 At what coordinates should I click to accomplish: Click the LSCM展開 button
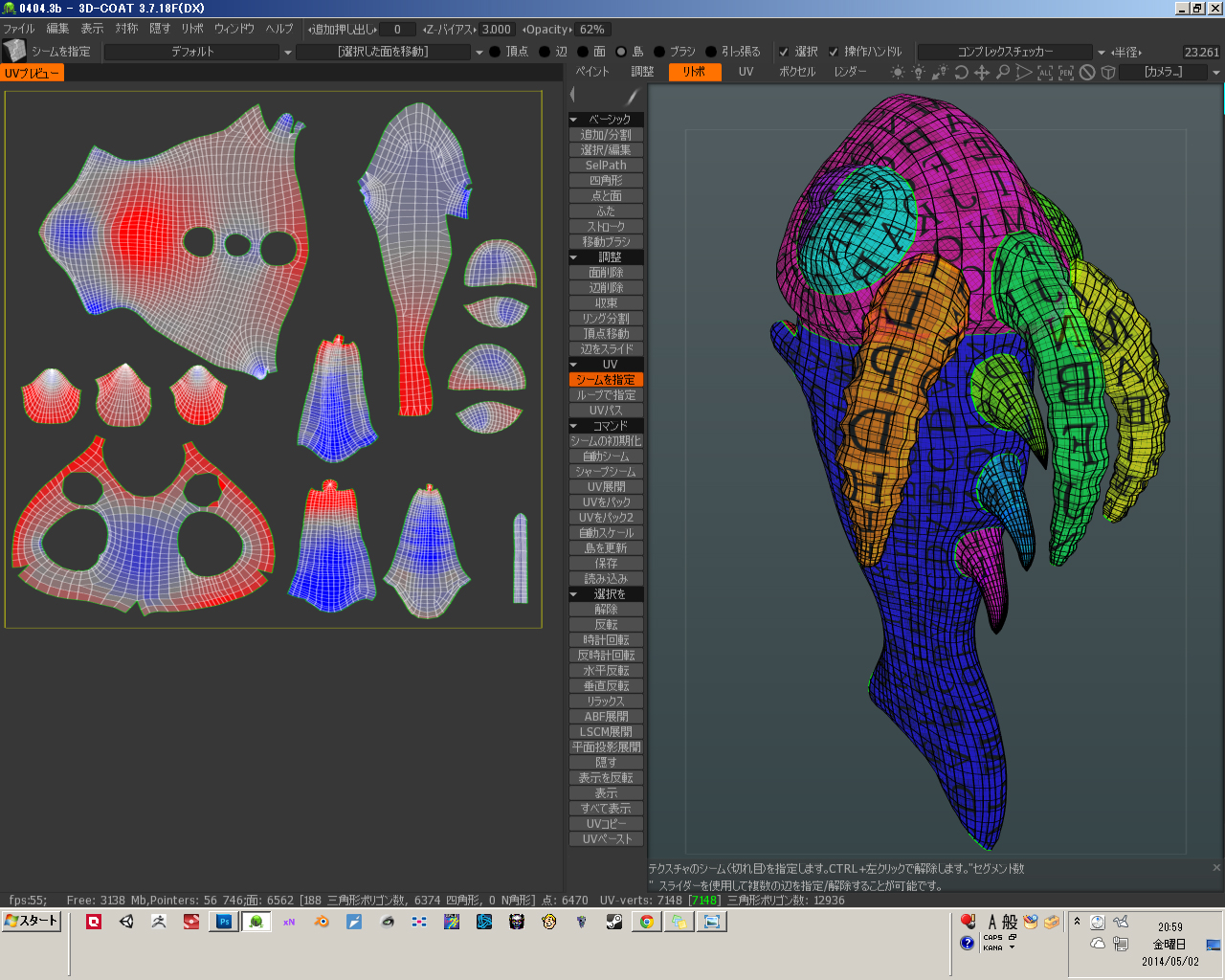tap(606, 732)
